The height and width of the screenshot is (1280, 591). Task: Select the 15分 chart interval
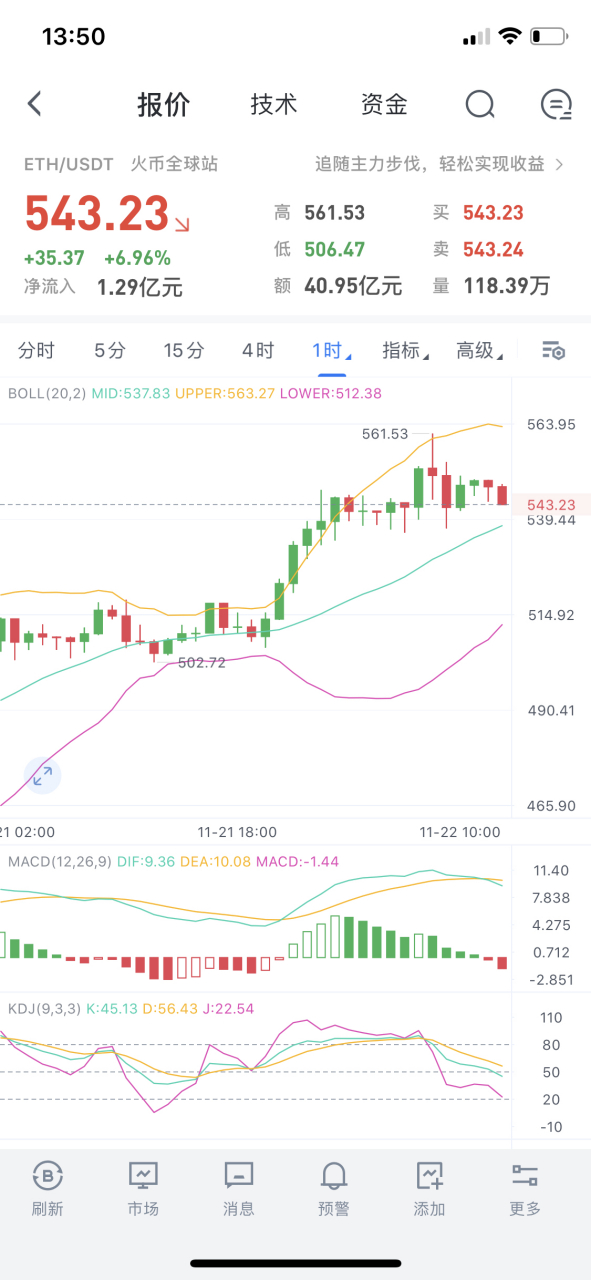point(184,350)
